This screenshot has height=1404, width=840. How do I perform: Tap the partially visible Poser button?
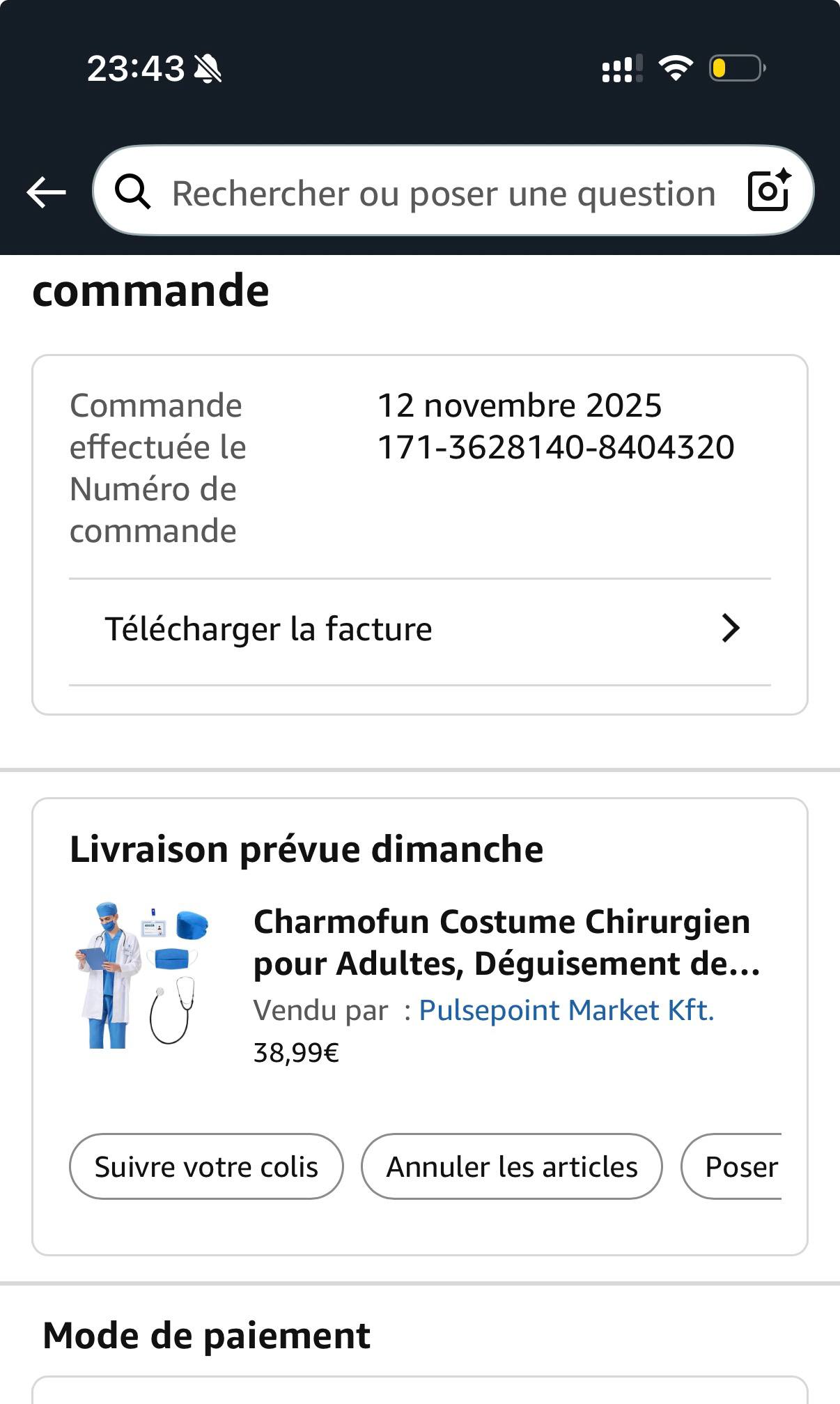tap(738, 1166)
